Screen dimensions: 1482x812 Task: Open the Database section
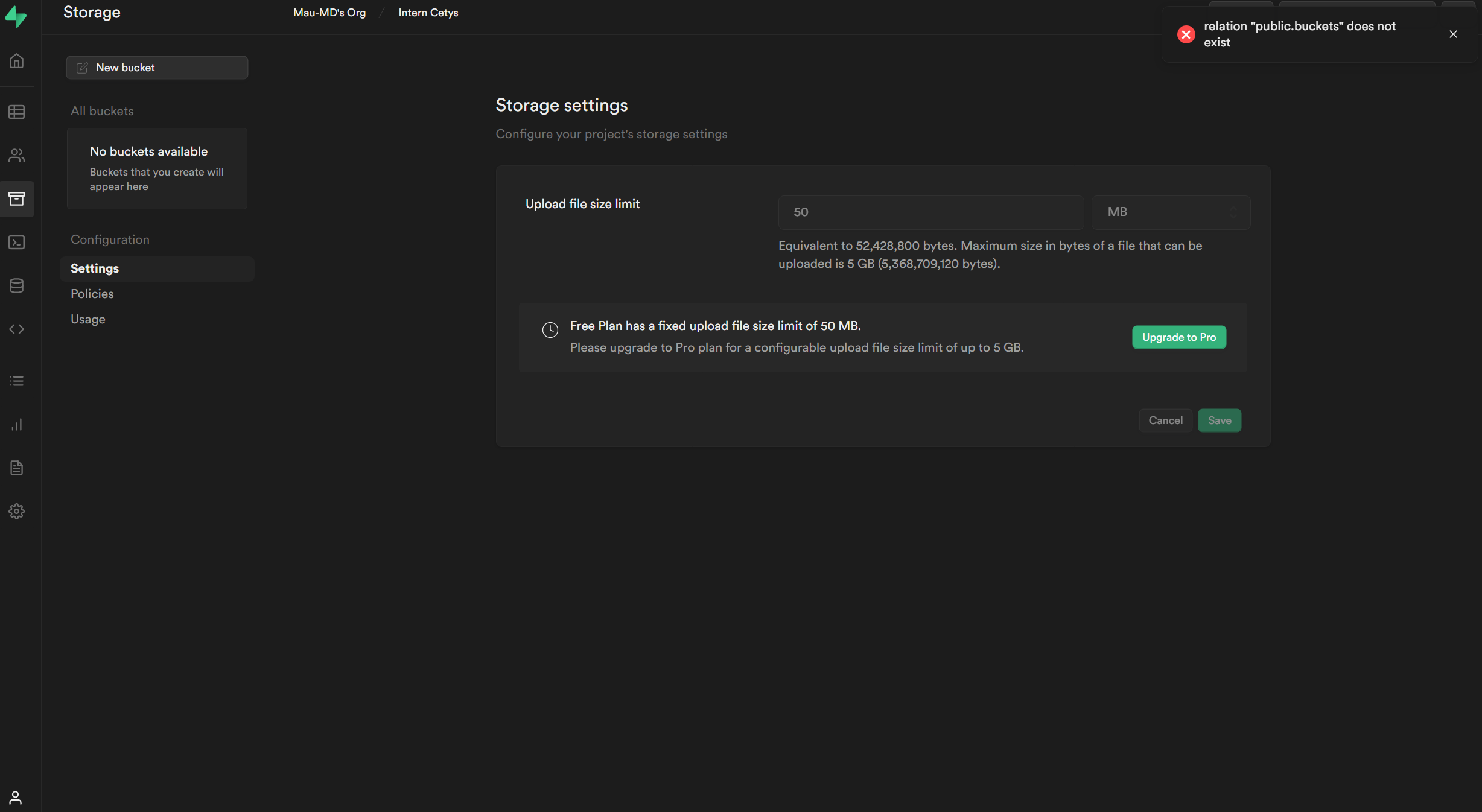point(16,286)
